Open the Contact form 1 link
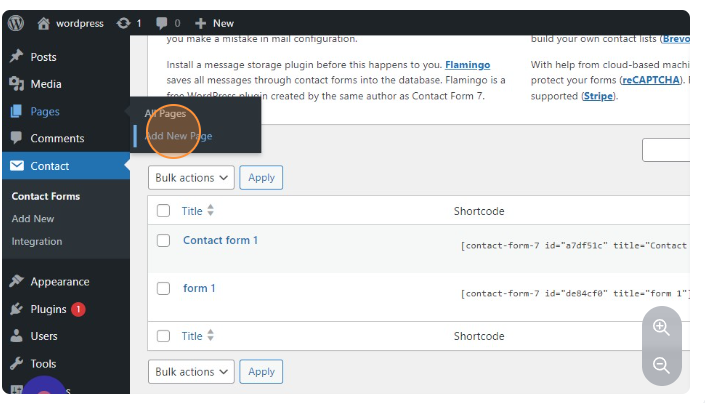 coord(220,240)
